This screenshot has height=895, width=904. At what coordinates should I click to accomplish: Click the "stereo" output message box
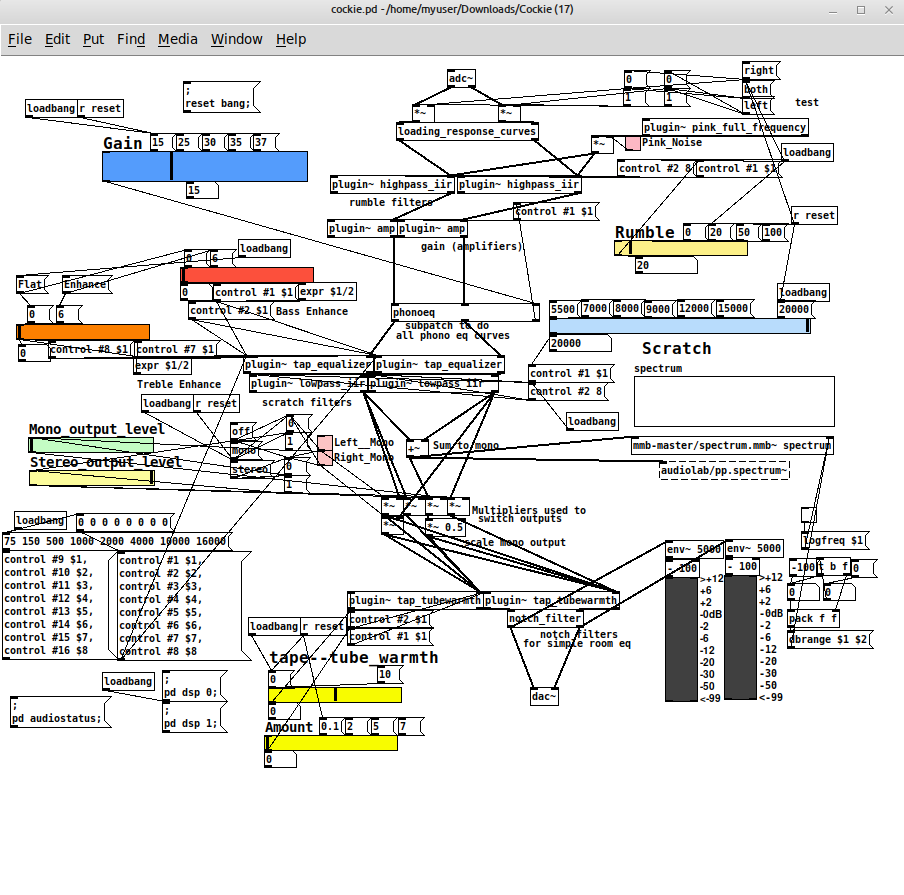point(251,469)
